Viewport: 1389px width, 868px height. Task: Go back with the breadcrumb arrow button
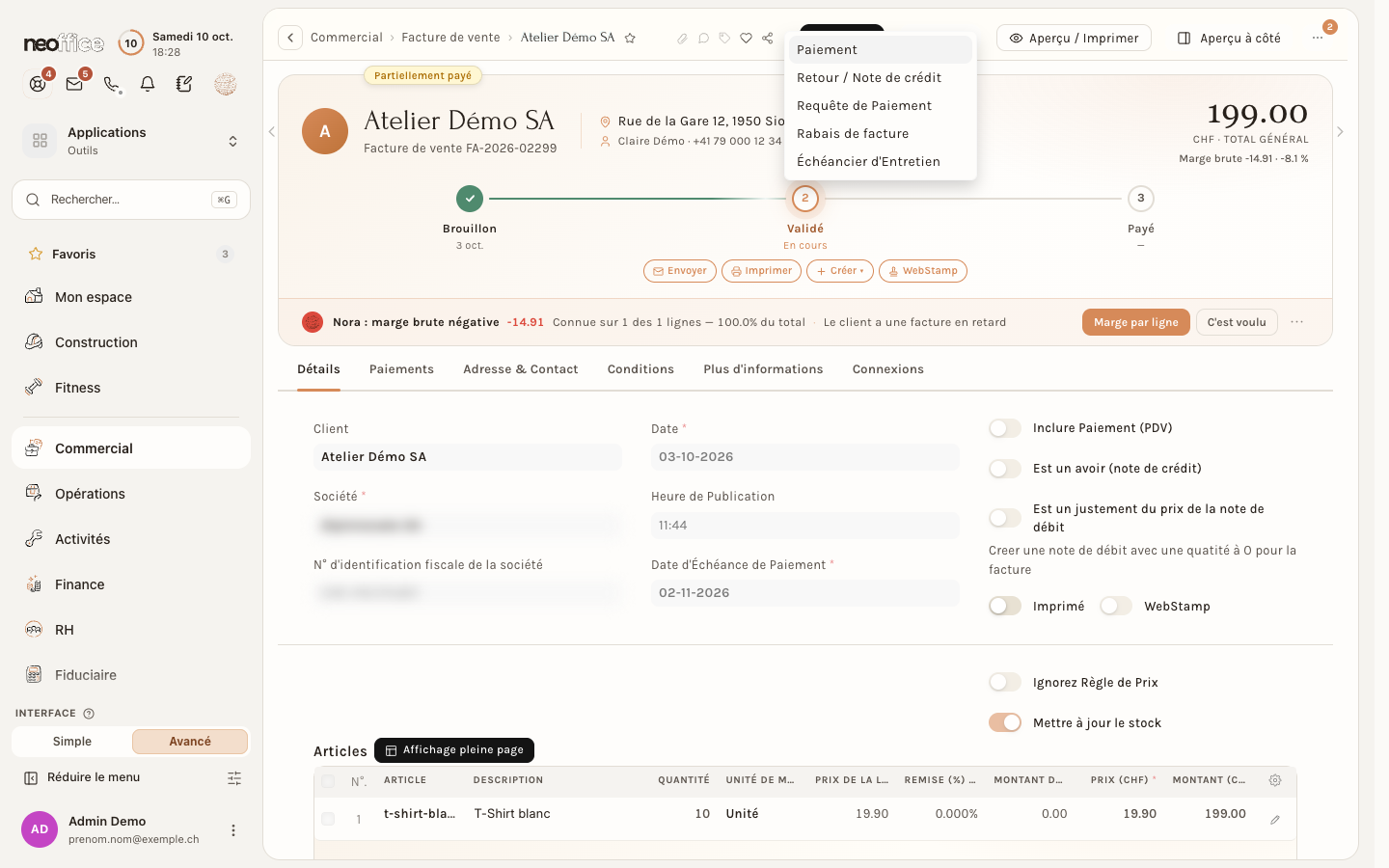290,38
